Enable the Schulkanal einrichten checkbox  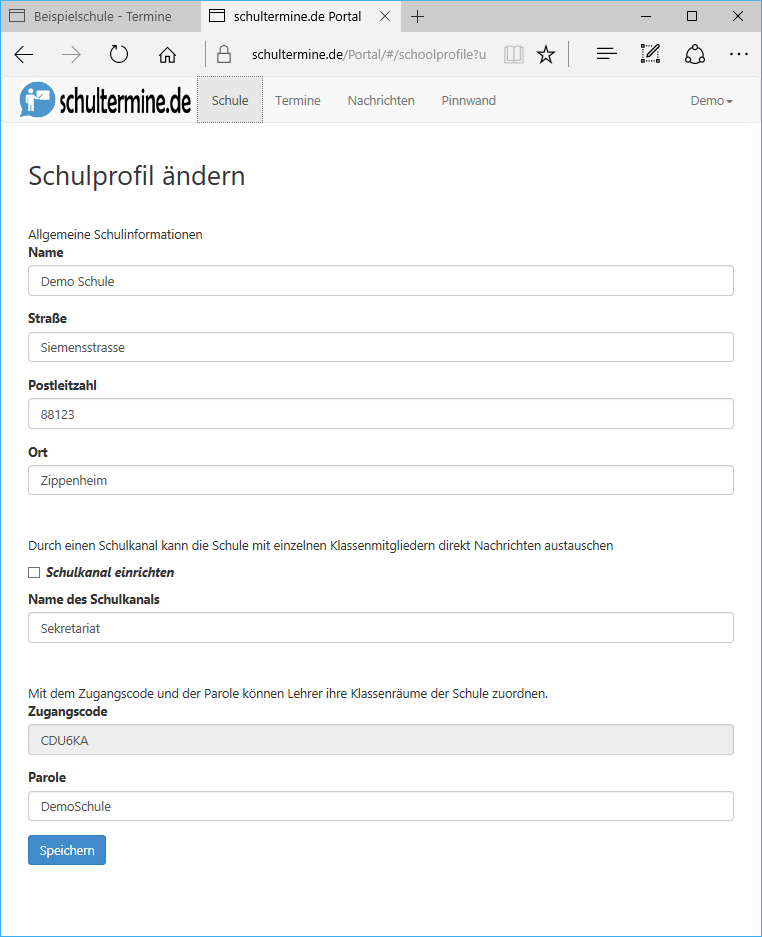click(34, 572)
